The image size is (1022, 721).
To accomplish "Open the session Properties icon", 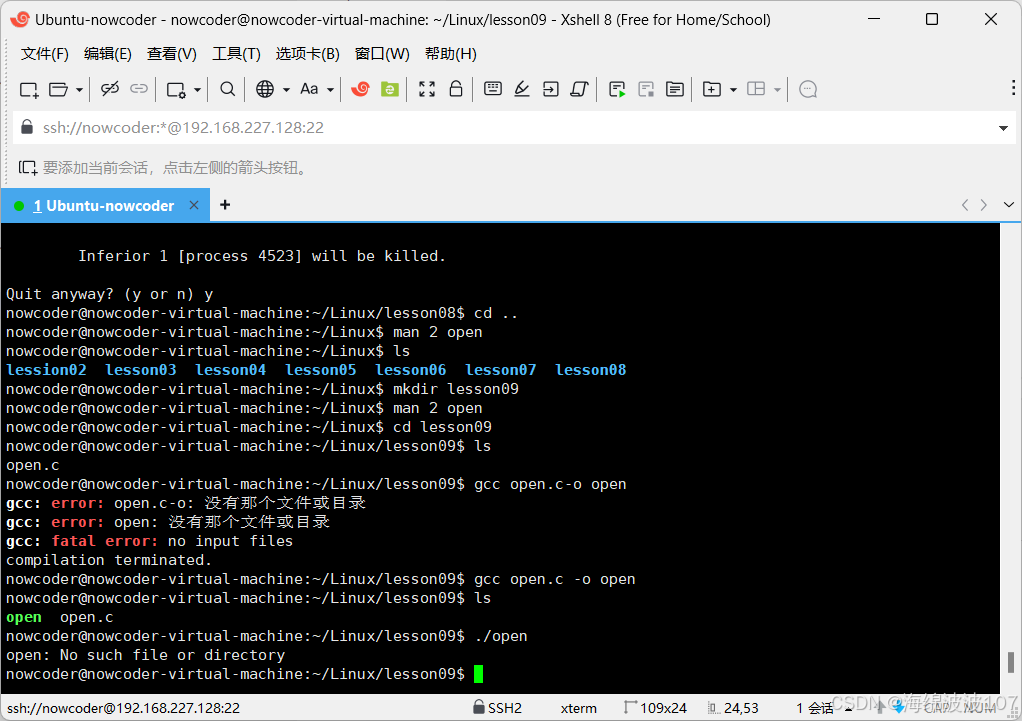I will pos(176,89).
